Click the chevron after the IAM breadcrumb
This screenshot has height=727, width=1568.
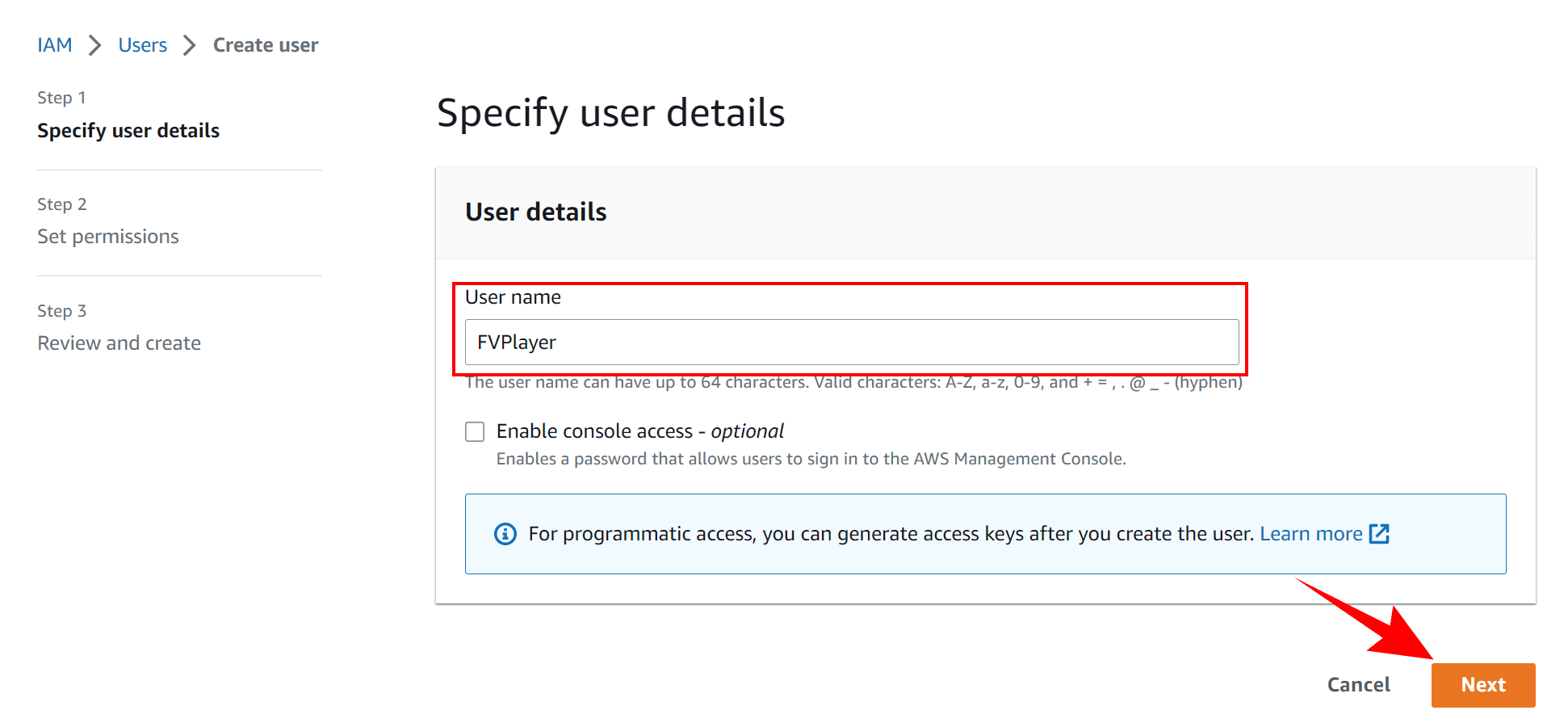(x=95, y=45)
